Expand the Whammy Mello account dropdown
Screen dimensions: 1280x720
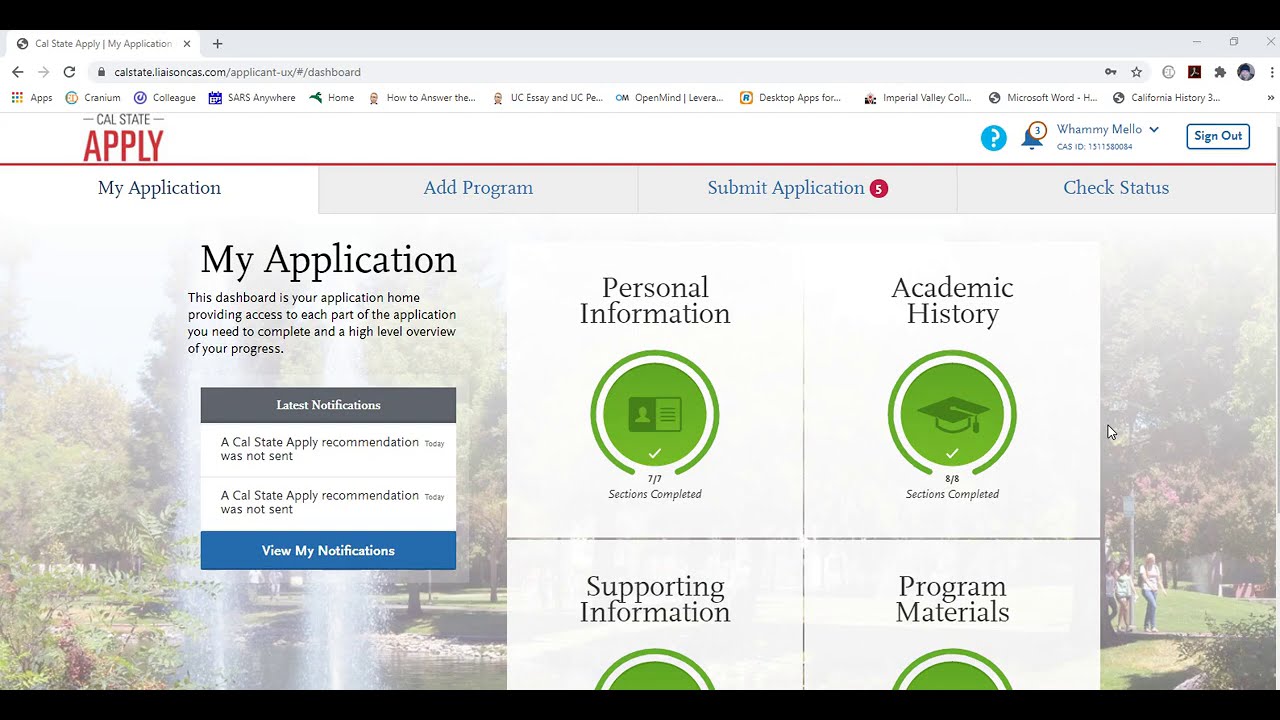[x=1108, y=130]
